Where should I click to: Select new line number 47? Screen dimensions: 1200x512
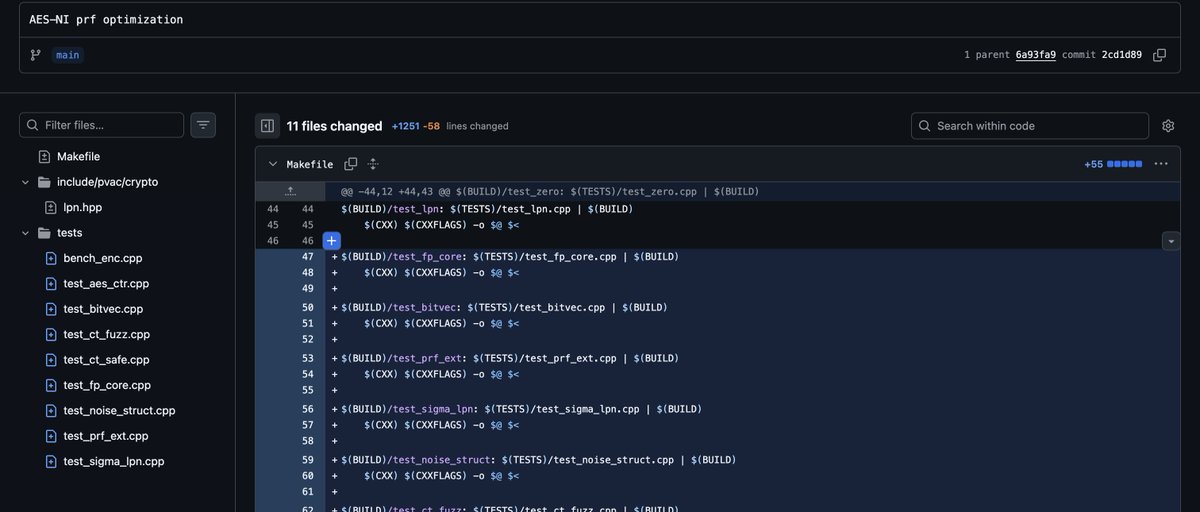click(x=308, y=257)
